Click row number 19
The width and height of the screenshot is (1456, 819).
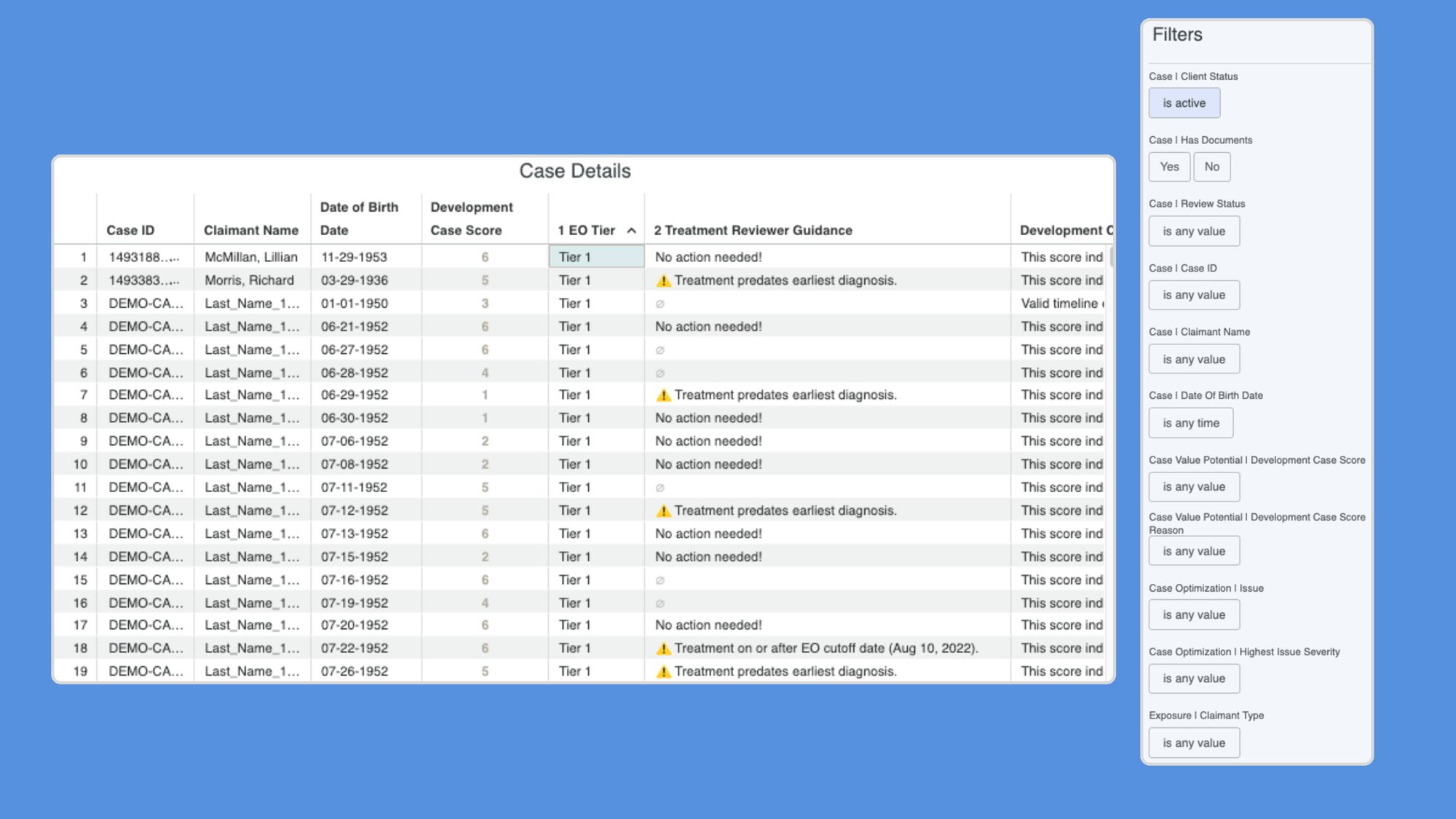[x=80, y=672]
